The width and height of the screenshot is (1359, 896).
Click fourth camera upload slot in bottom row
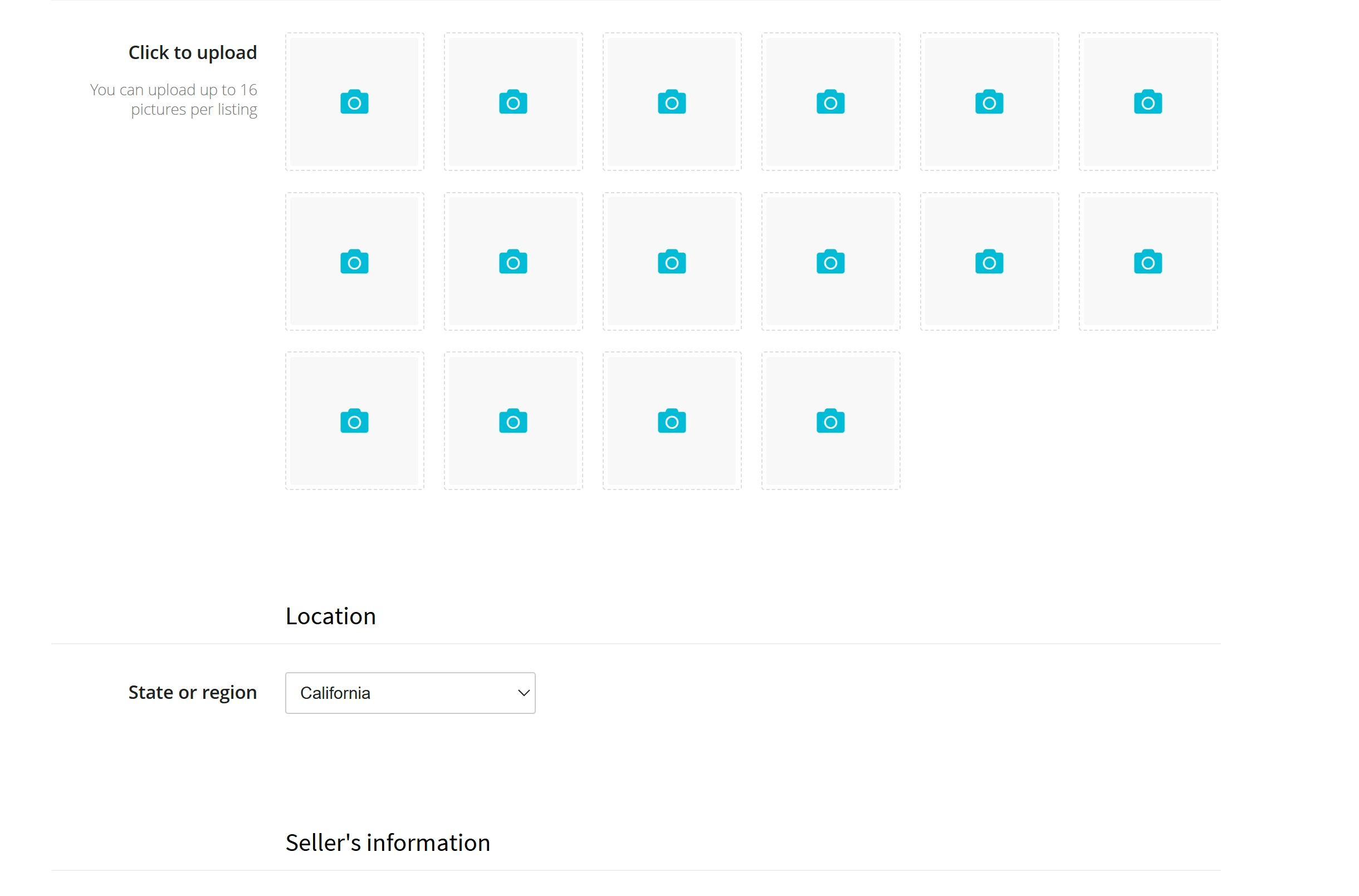[830, 421]
